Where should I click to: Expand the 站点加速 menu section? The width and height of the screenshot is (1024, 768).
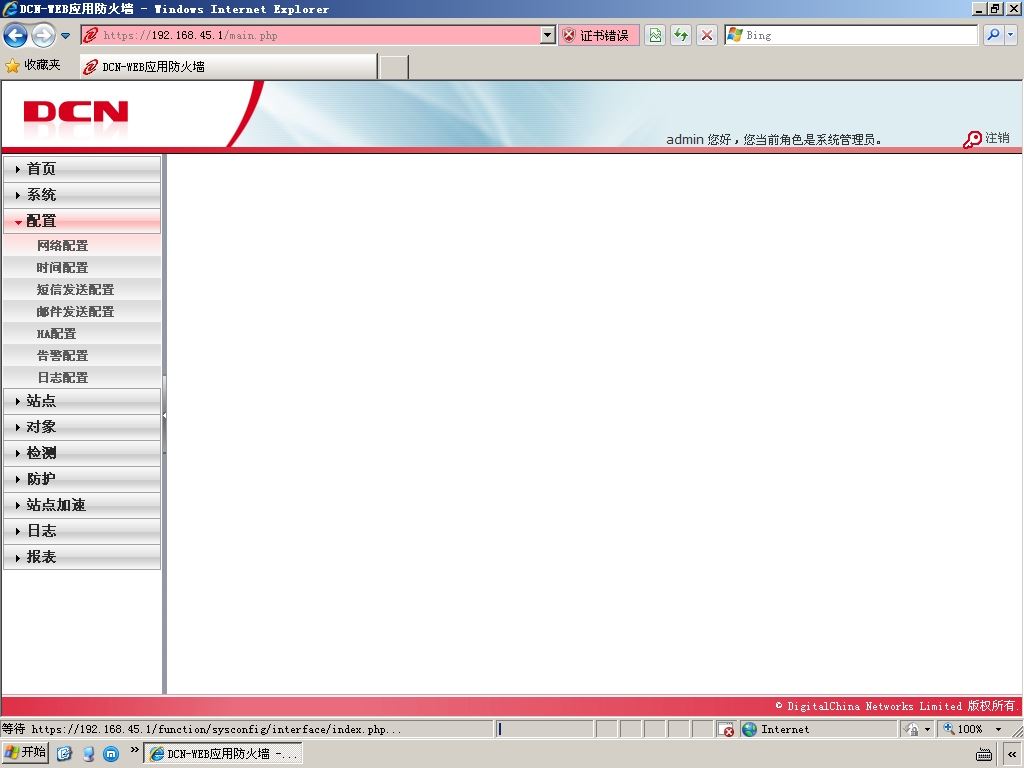pos(82,505)
